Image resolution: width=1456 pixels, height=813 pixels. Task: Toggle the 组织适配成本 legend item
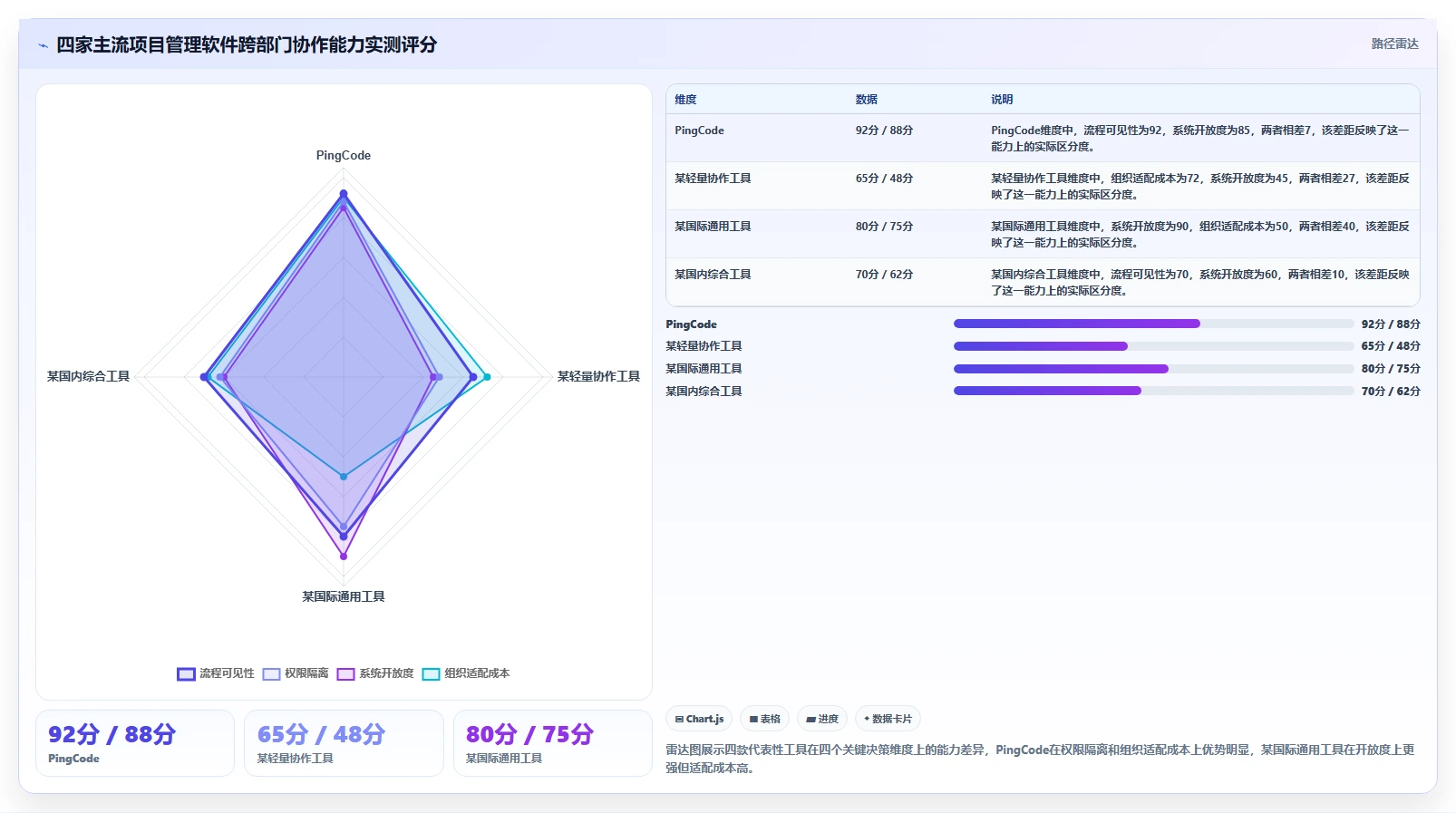[x=466, y=673]
